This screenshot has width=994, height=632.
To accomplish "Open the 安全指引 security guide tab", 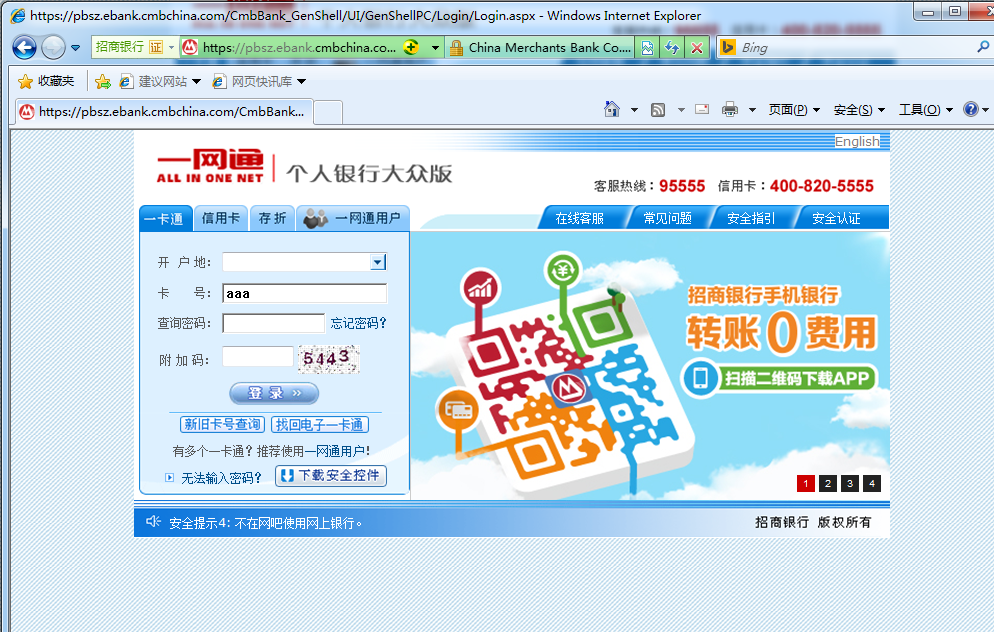I will (x=751, y=219).
